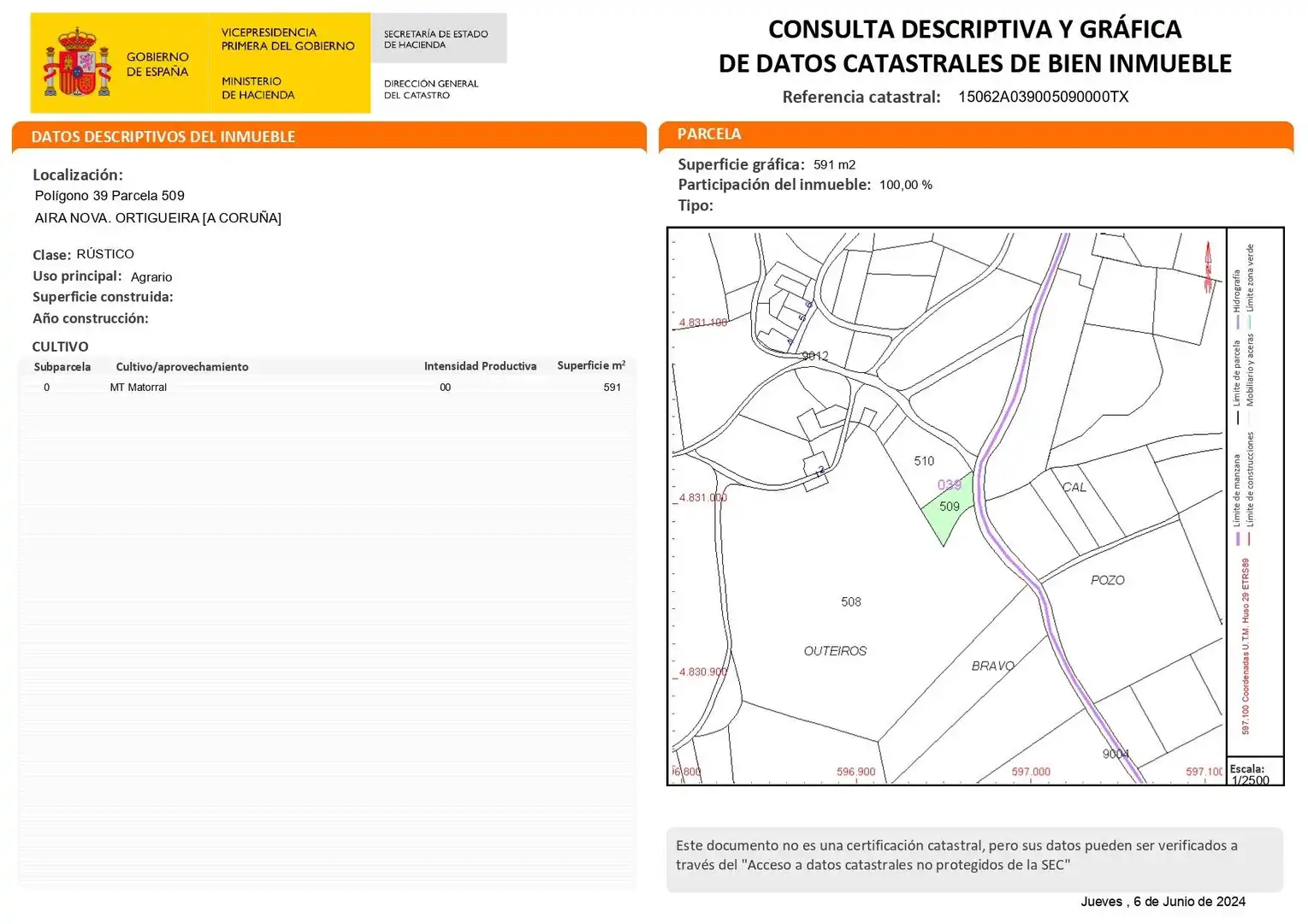Click the "Referencia catastral:" label

pyautogui.click(x=861, y=97)
